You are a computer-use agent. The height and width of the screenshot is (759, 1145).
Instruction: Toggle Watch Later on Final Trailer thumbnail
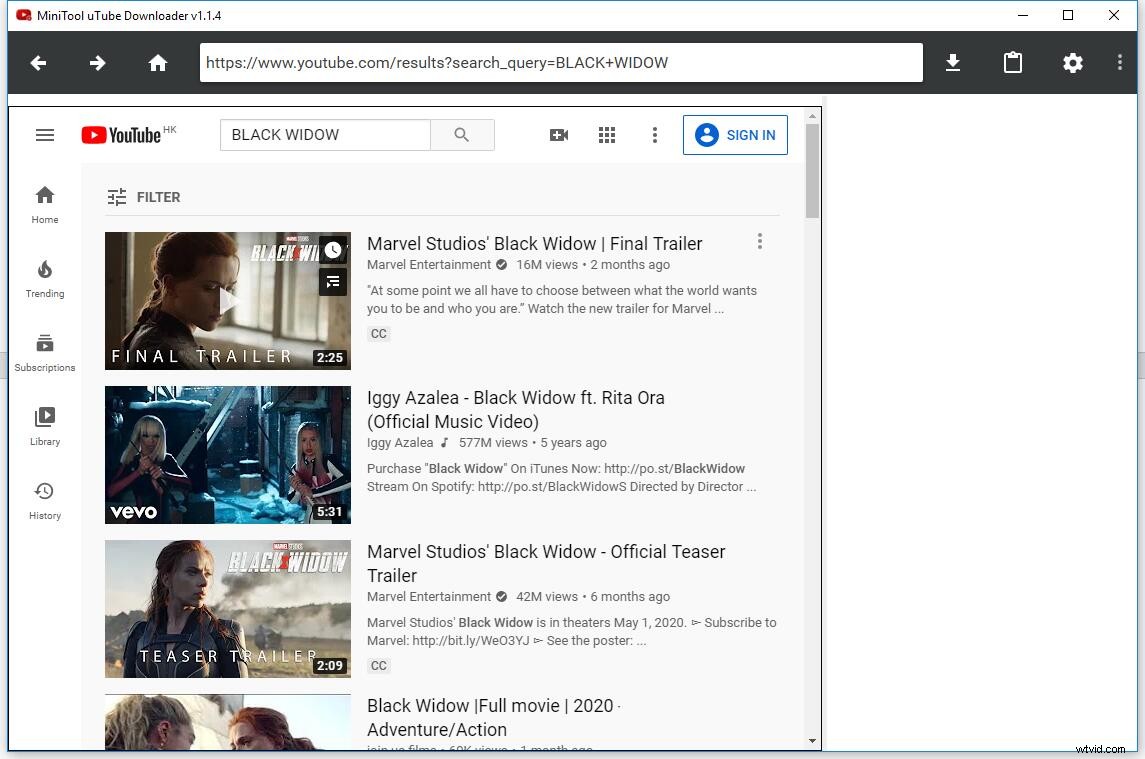[332, 250]
